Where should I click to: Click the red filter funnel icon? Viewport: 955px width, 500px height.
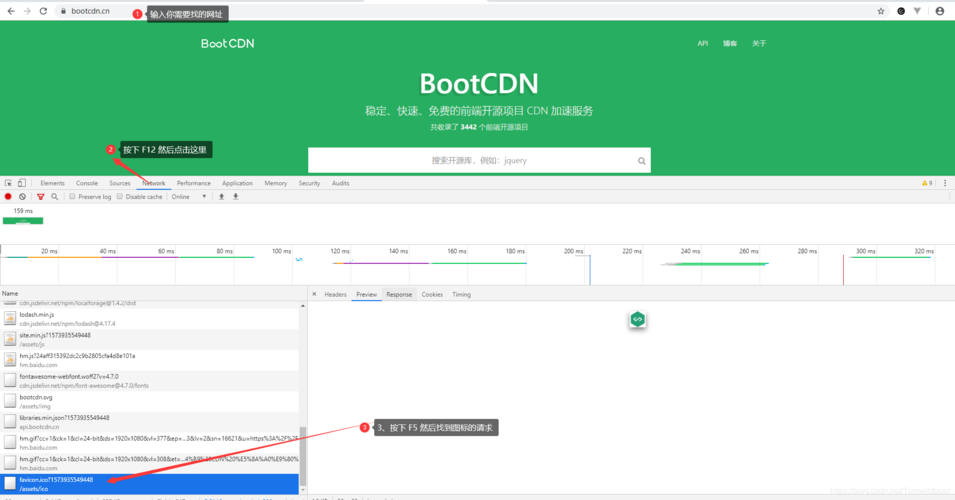(40, 197)
